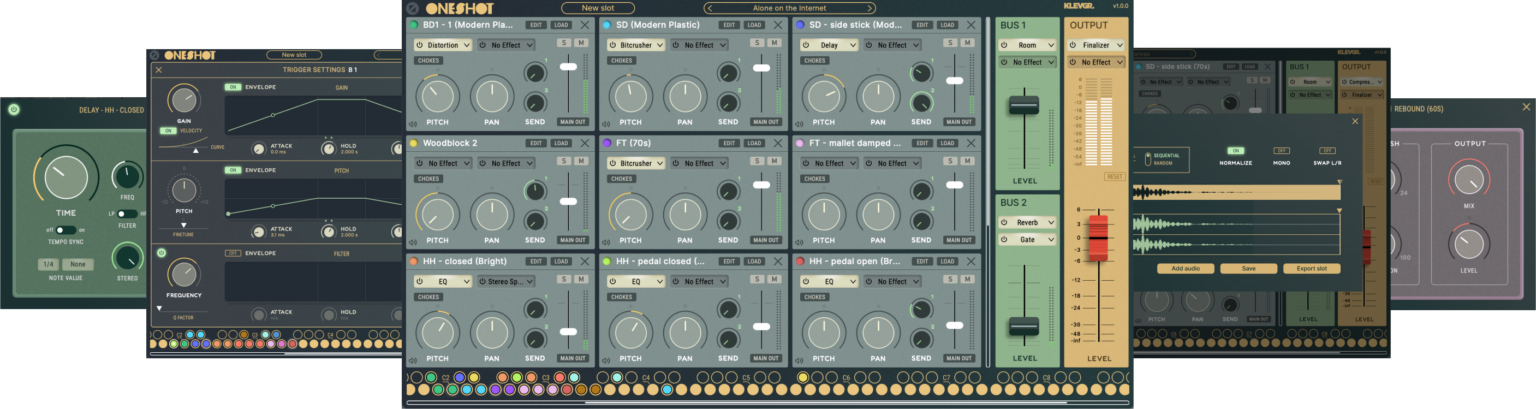Remove the Woodblock 2 slot with X icon
Image resolution: width=1536 pixels, height=409 pixels.
[585, 143]
